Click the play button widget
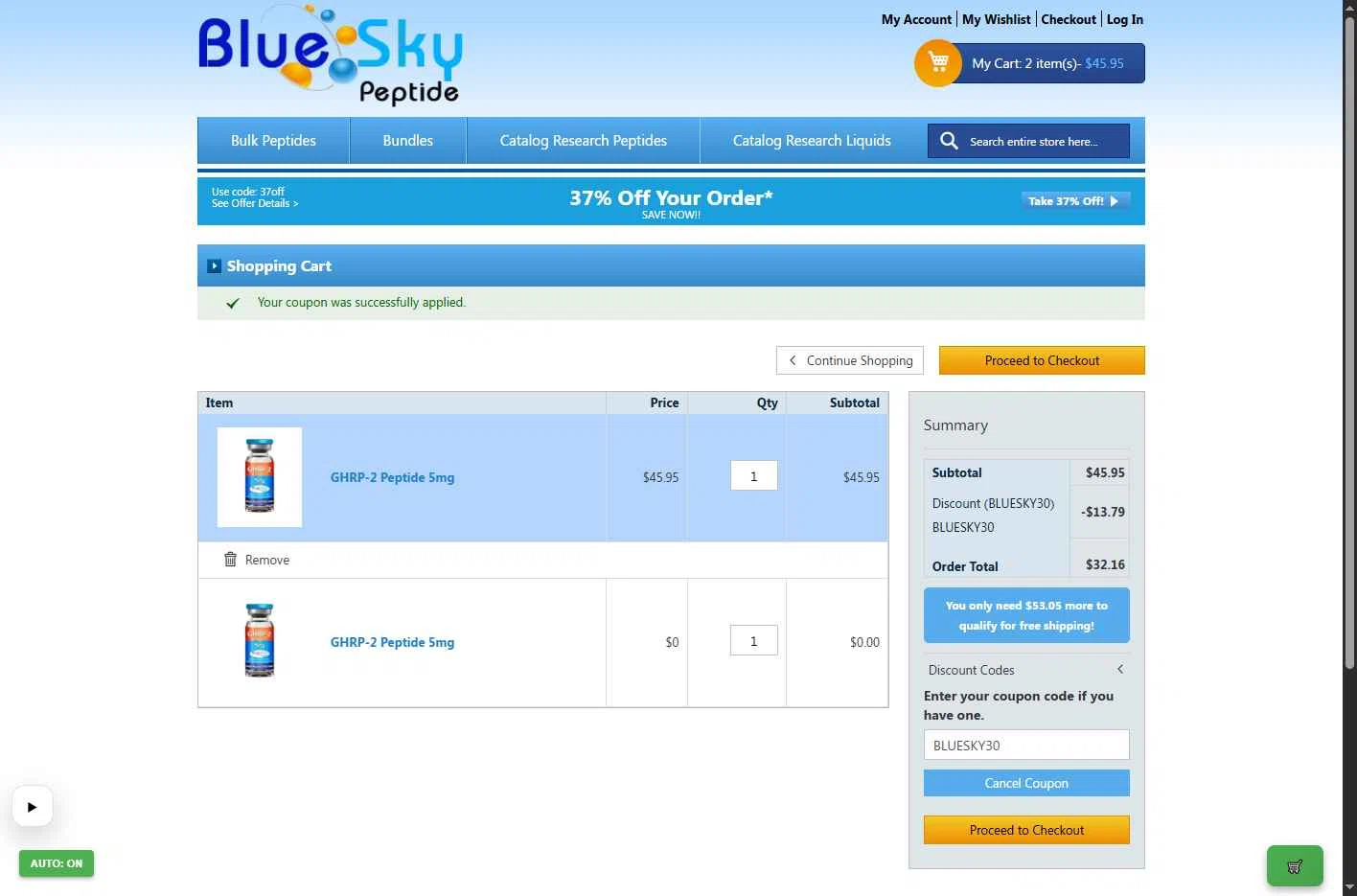 pyautogui.click(x=33, y=807)
